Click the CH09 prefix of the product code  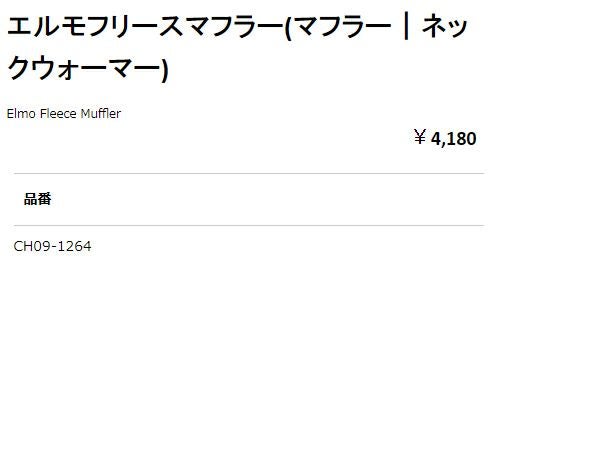click(30, 246)
